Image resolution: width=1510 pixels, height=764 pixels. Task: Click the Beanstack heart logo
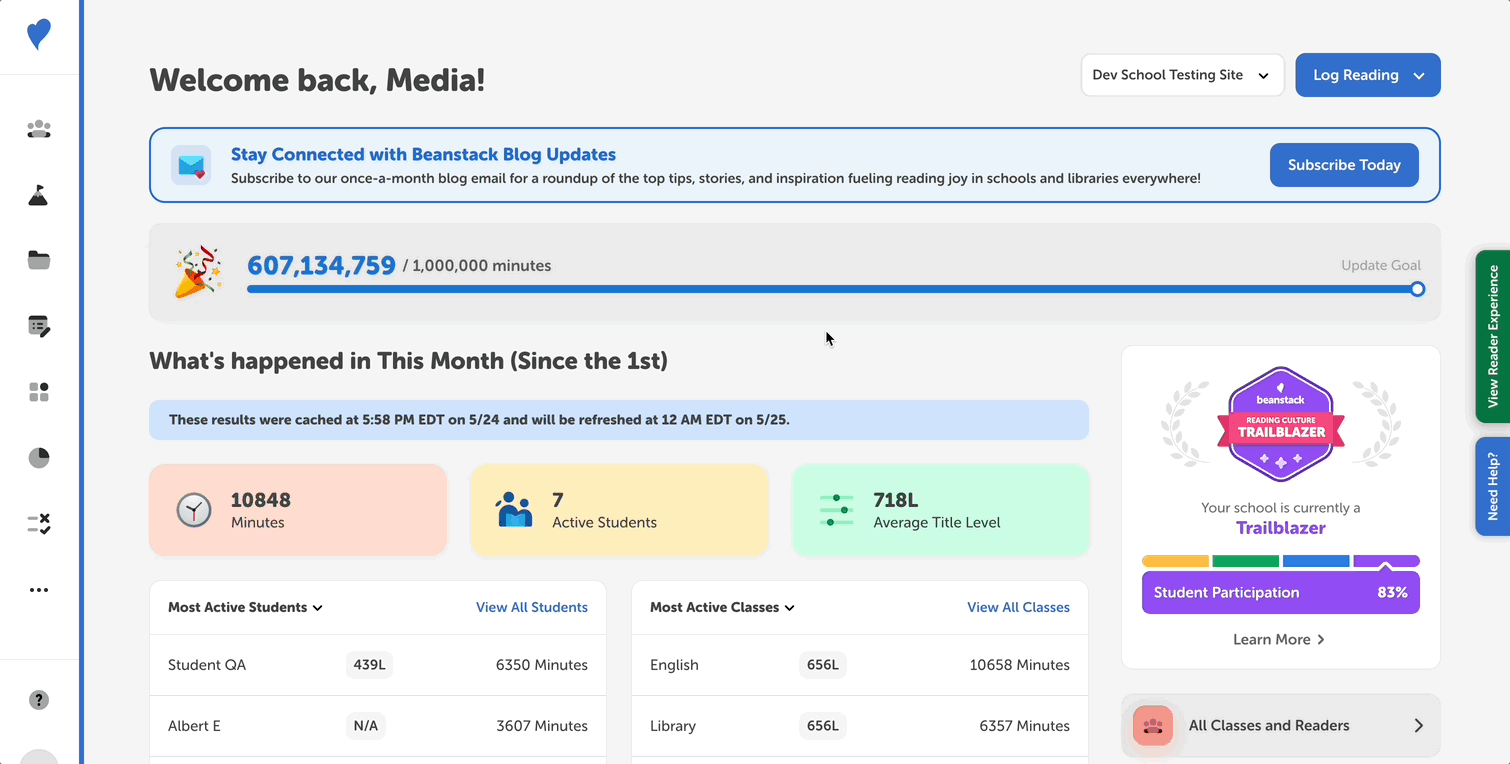coord(38,33)
